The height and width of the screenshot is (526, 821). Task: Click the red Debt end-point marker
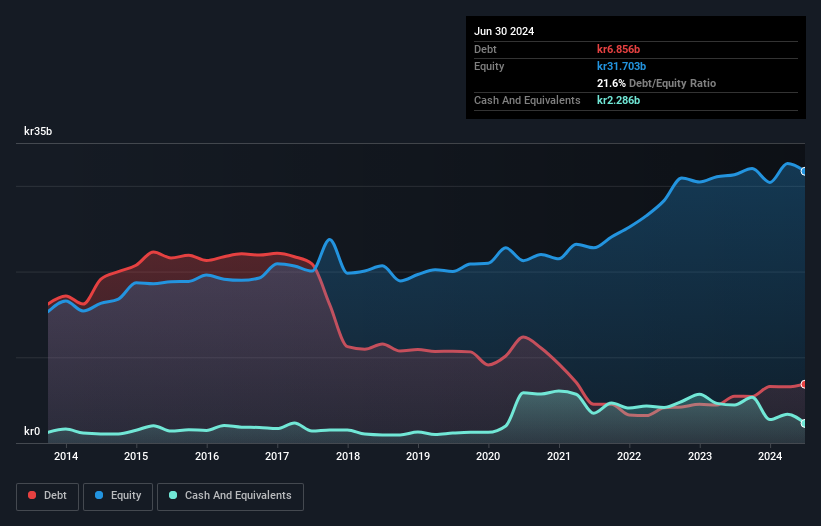click(x=804, y=384)
